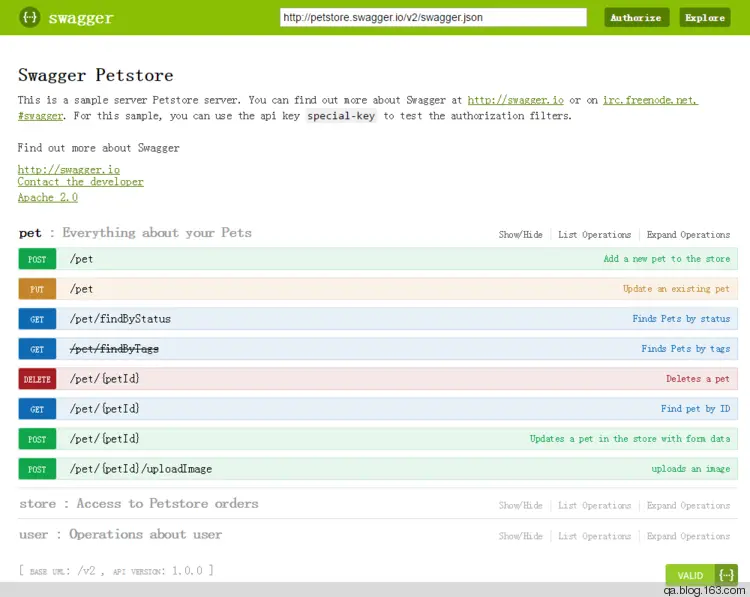Click the Explore button
This screenshot has height=597, width=750.
click(x=705, y=18)
